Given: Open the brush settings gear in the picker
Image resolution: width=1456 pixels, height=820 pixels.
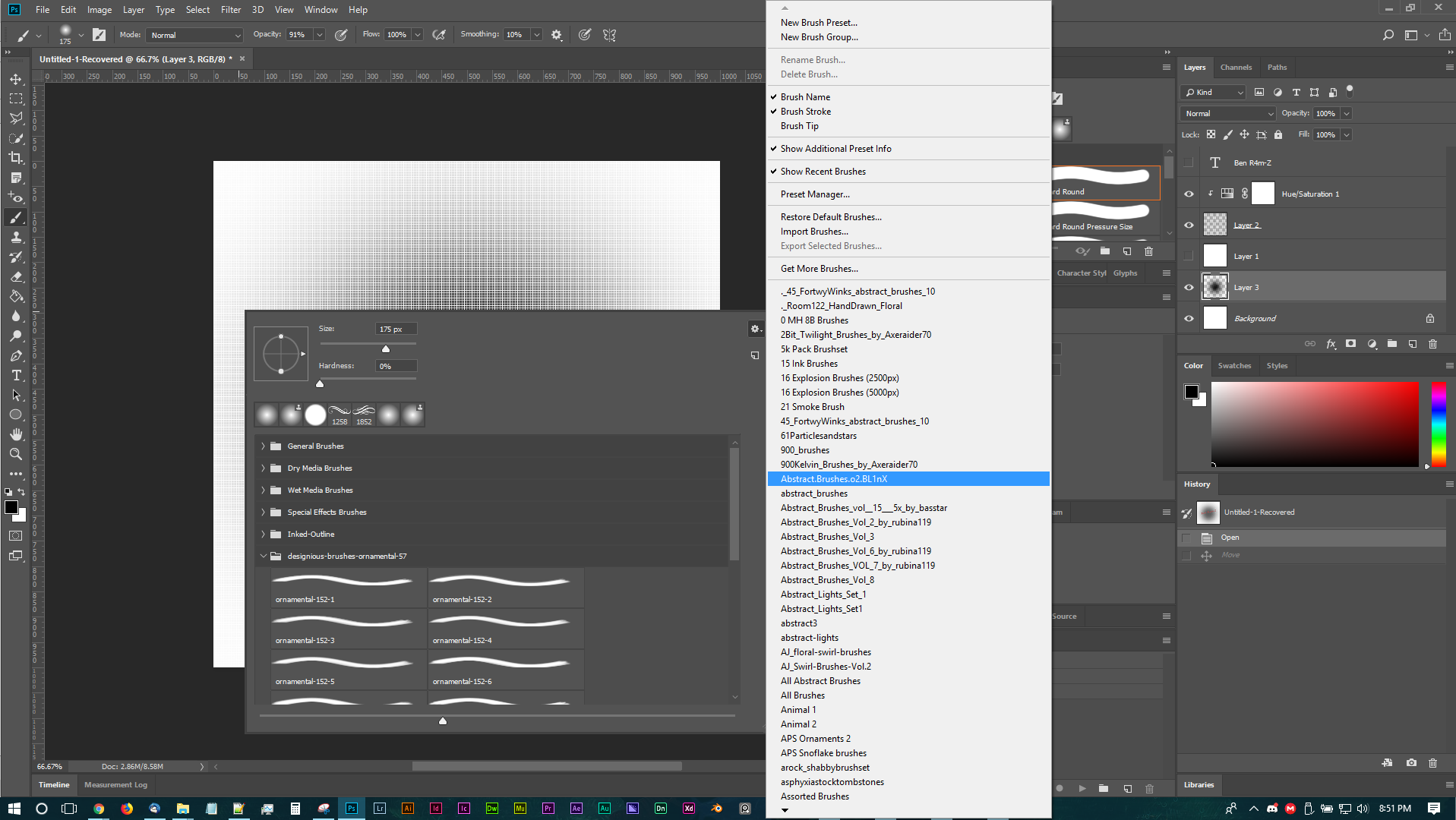Looking at the screenshot, I should (x=755, y=328).
